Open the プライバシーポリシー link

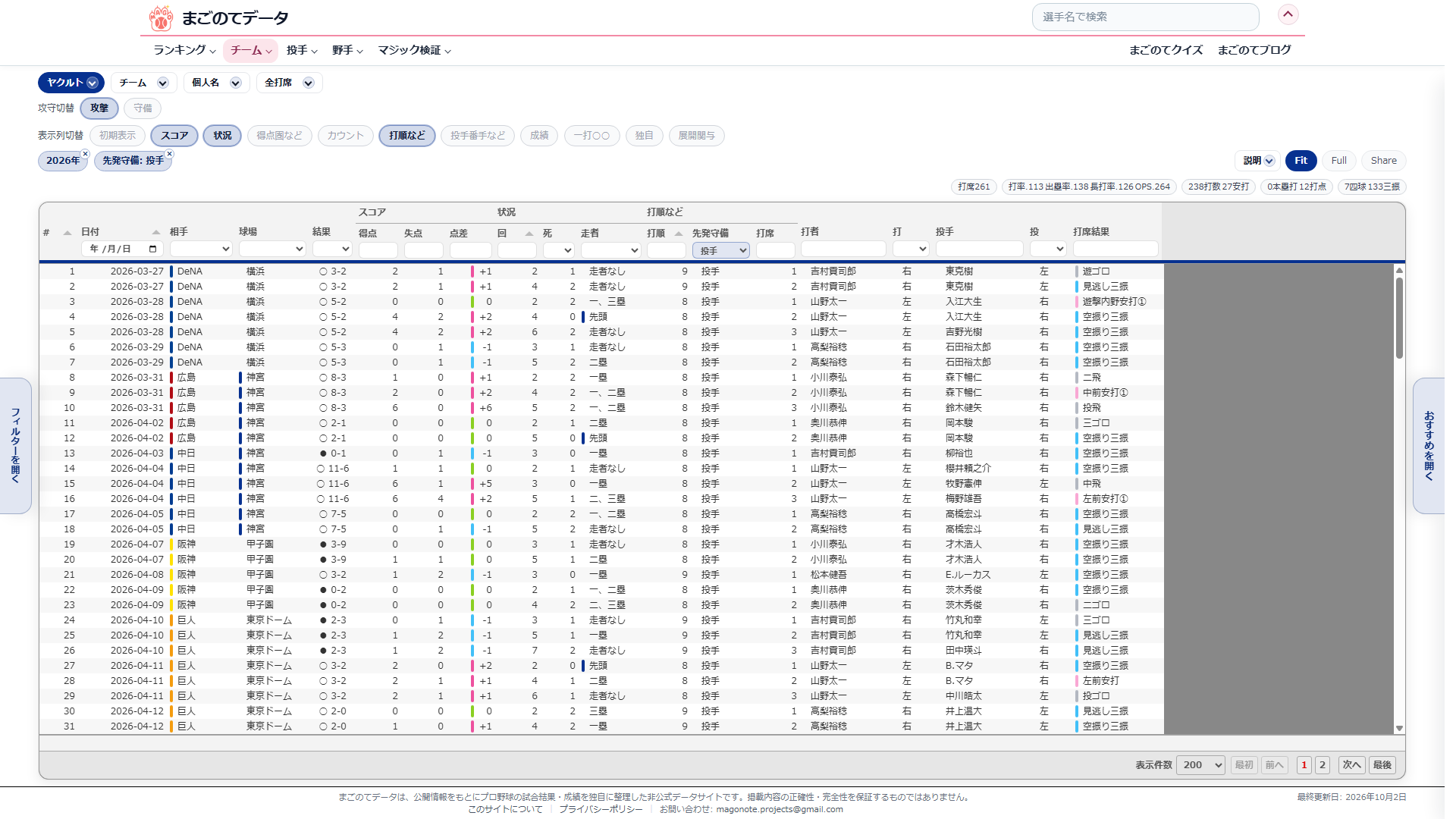coord(601,809)
